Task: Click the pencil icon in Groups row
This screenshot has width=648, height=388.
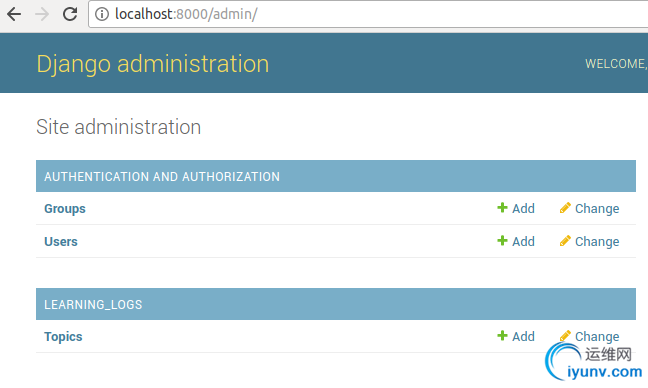Action: tap(565, 207)
